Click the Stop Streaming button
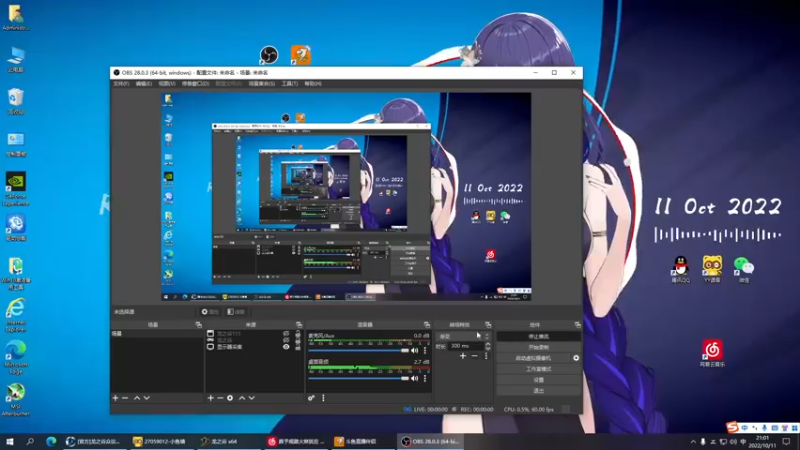Viewport: 800px width, 450px height. [x=538, y=337]
